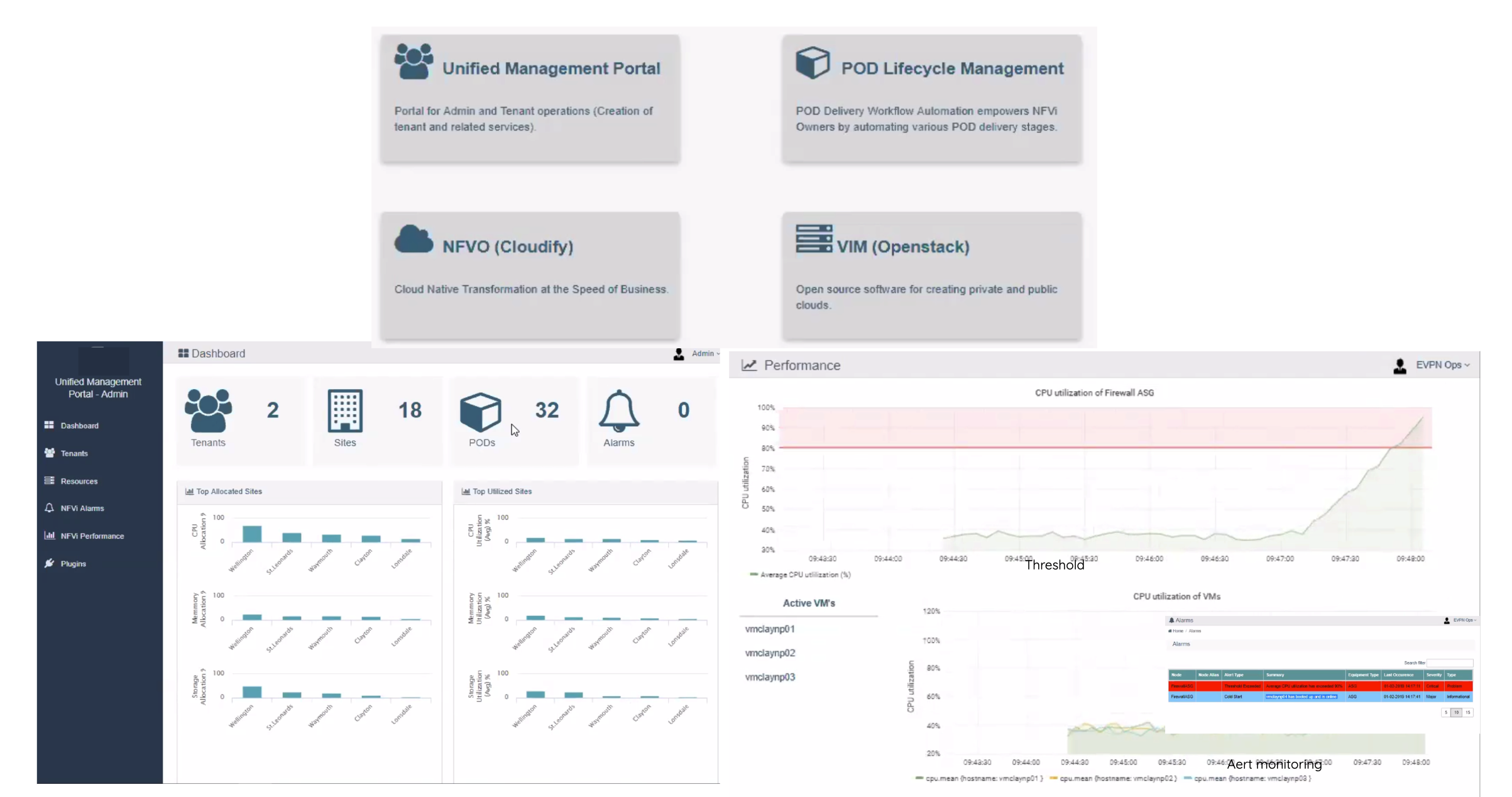
Task: Open the POD Lifecycle Management card
Action: tap(931, 99)
